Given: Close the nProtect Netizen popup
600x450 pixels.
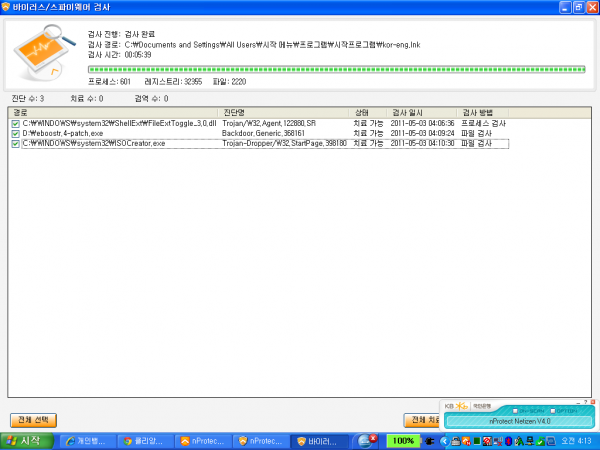Looking at the screenshot, I should click(x=593, y=402).
